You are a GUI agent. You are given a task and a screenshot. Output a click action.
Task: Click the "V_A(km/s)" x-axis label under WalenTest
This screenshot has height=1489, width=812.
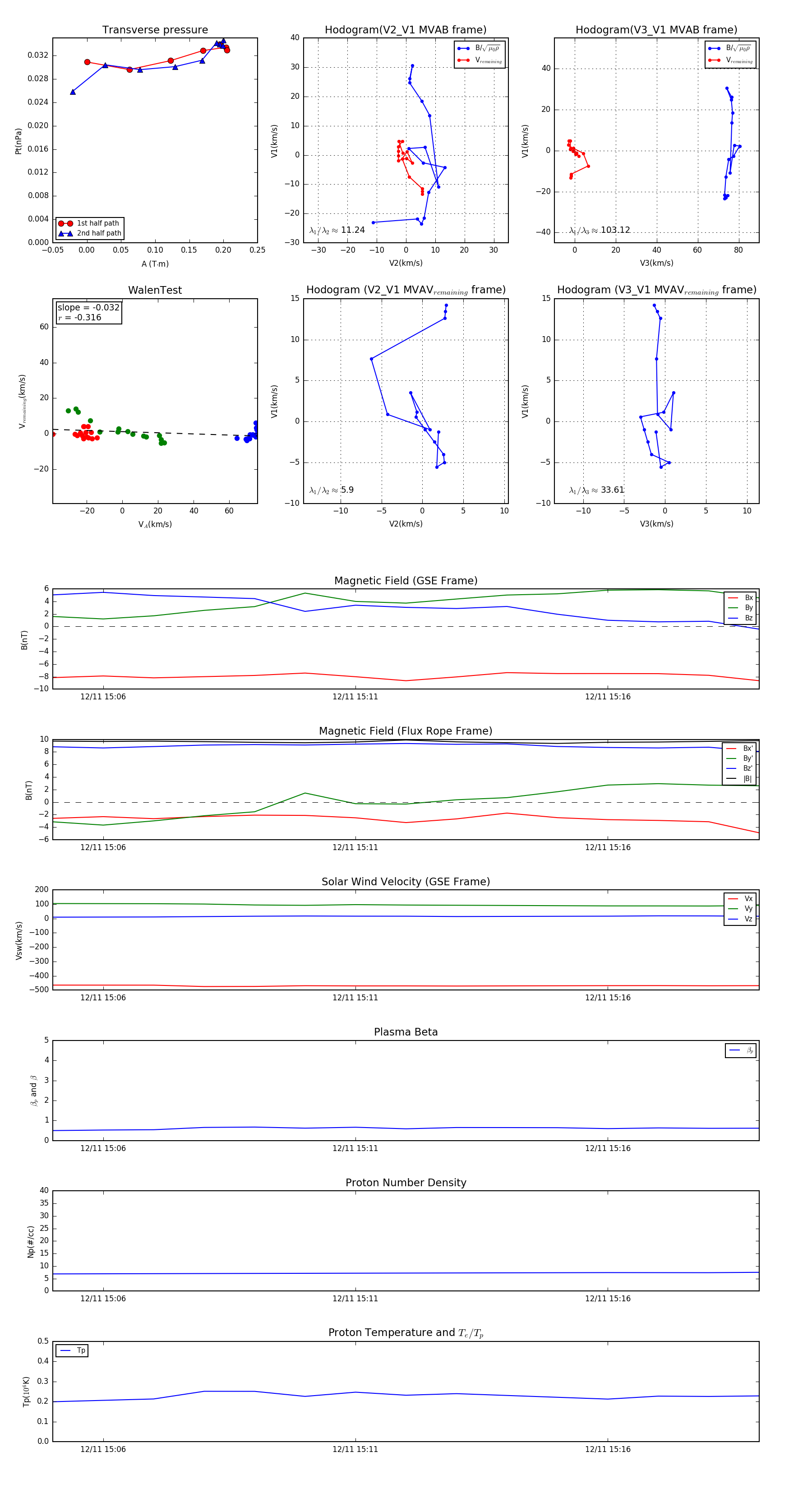tap(155, 525)
